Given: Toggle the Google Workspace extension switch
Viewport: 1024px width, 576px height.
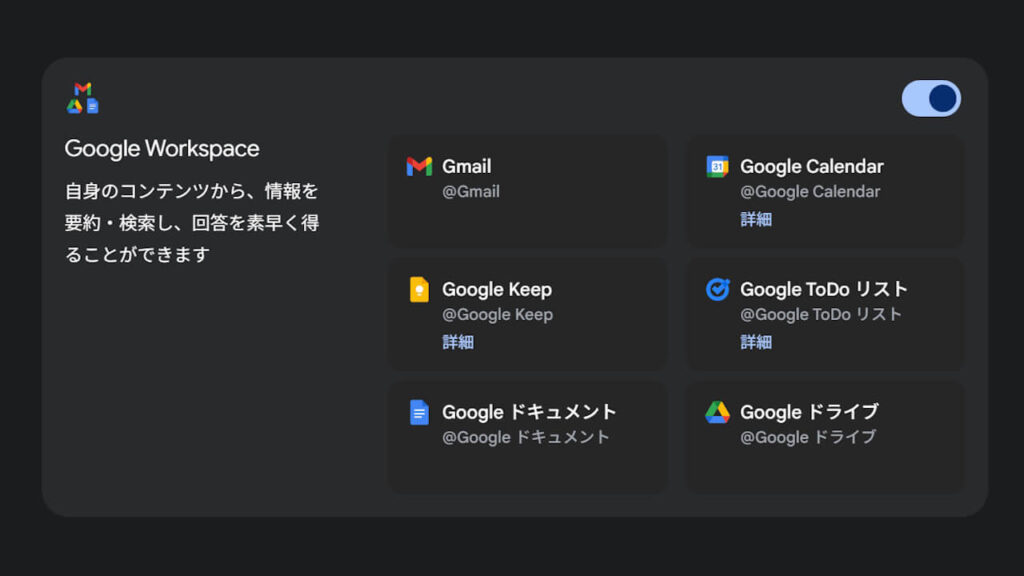Looking at the screenshot, I should click(x=931, y=99).
